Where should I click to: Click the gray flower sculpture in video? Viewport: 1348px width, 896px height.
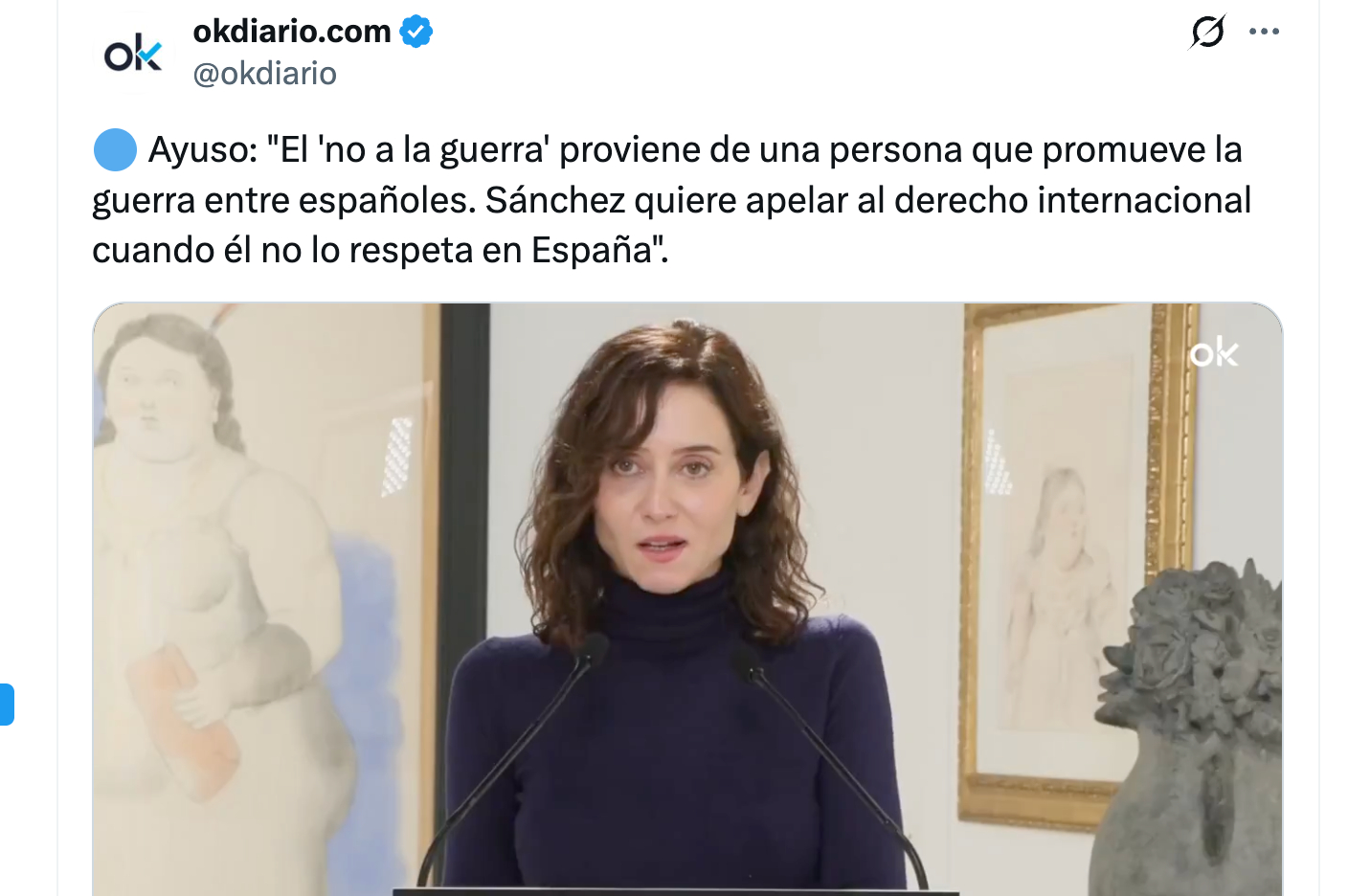pos(1192,728)
